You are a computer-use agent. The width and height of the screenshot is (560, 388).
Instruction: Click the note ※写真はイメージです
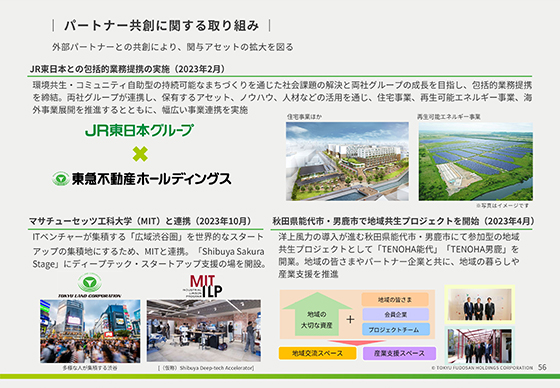coord(502,205)
